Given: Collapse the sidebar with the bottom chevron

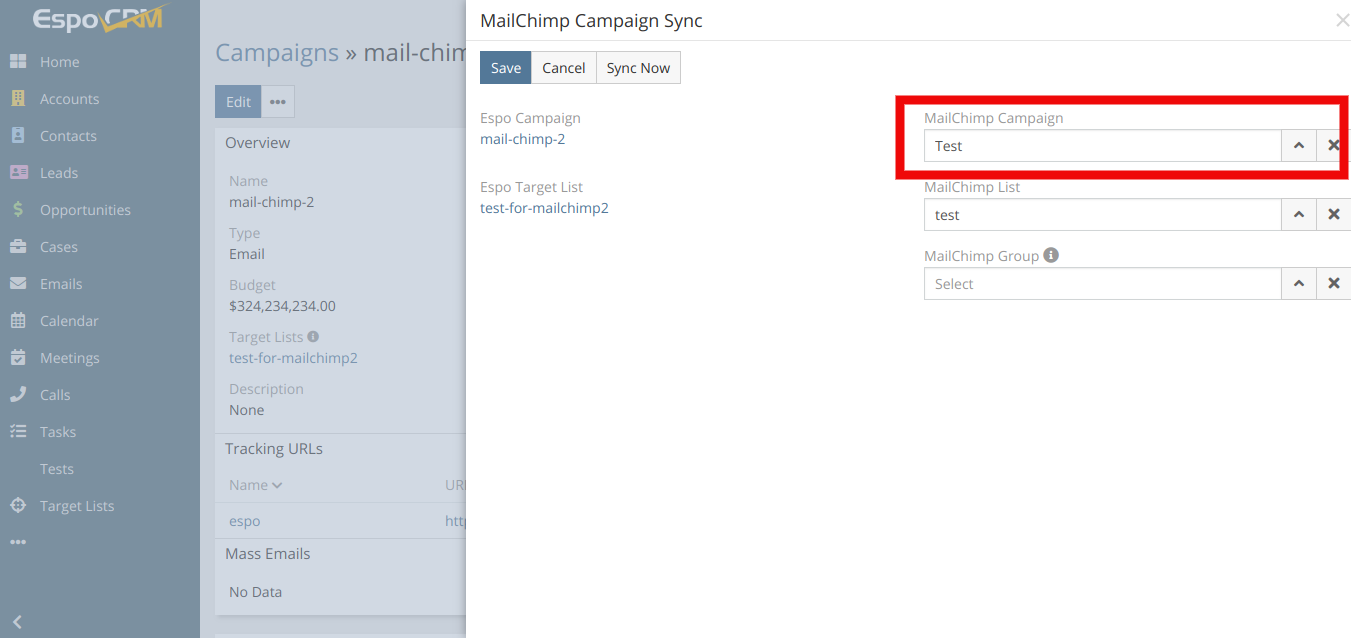Looking at the screenshot, I should (17, 622).
